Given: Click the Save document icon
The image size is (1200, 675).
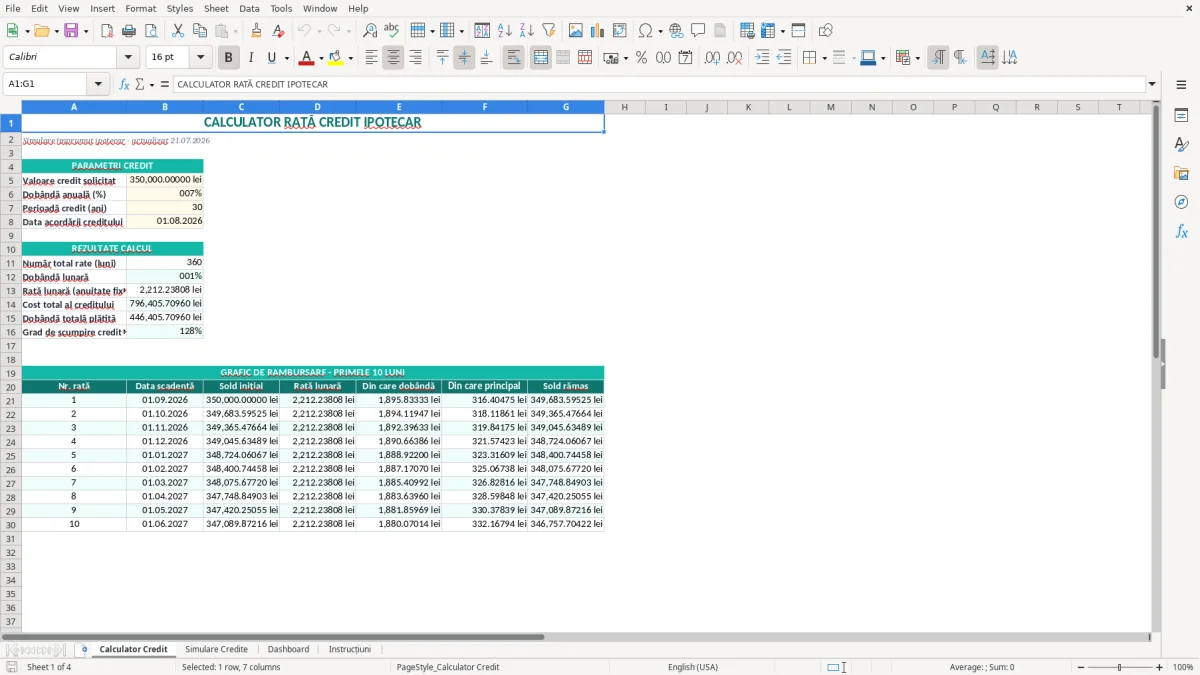Looking at the screenshot, I should [71, 31].
